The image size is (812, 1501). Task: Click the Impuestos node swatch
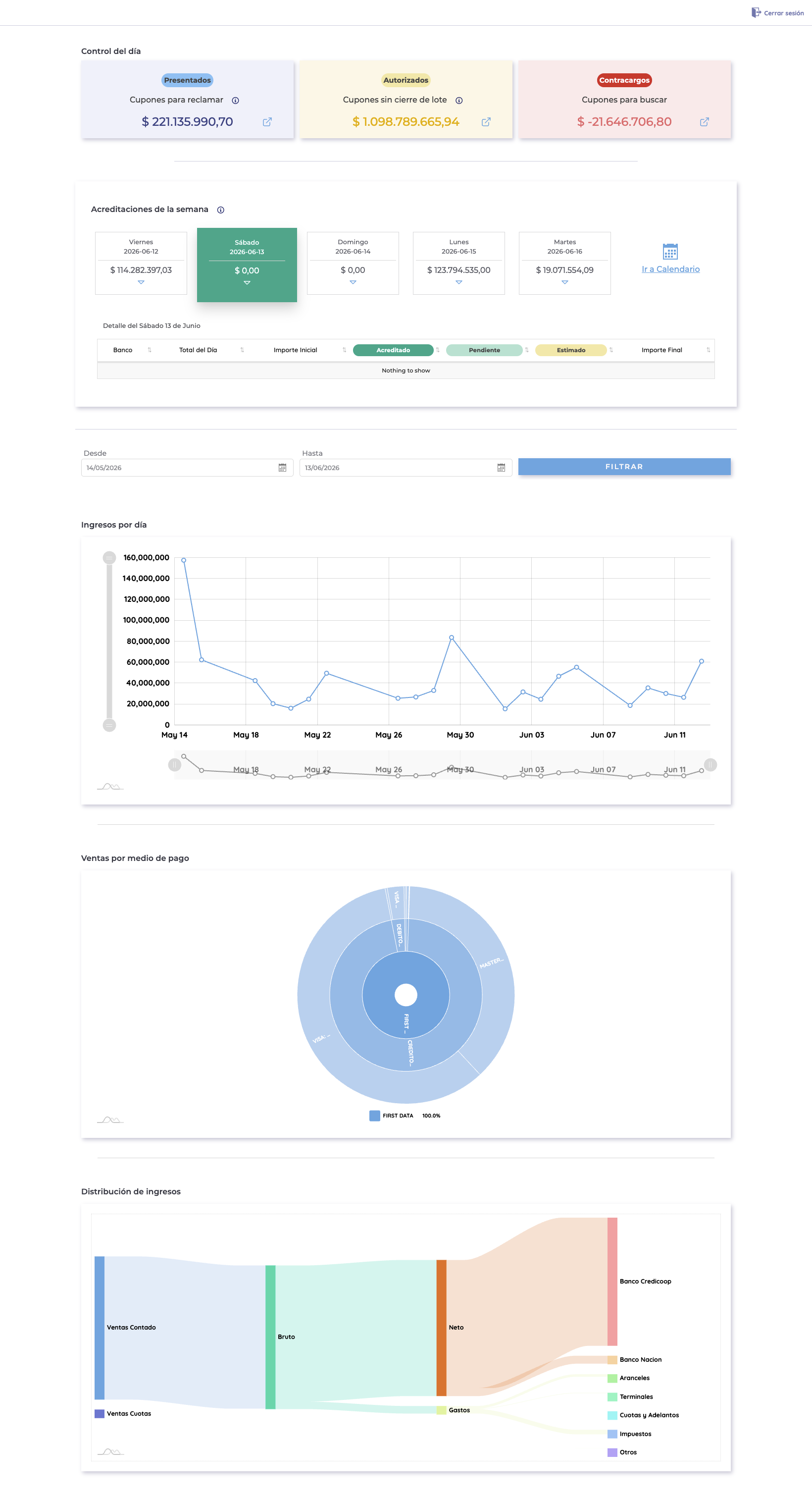click(x=612, y=1434)
